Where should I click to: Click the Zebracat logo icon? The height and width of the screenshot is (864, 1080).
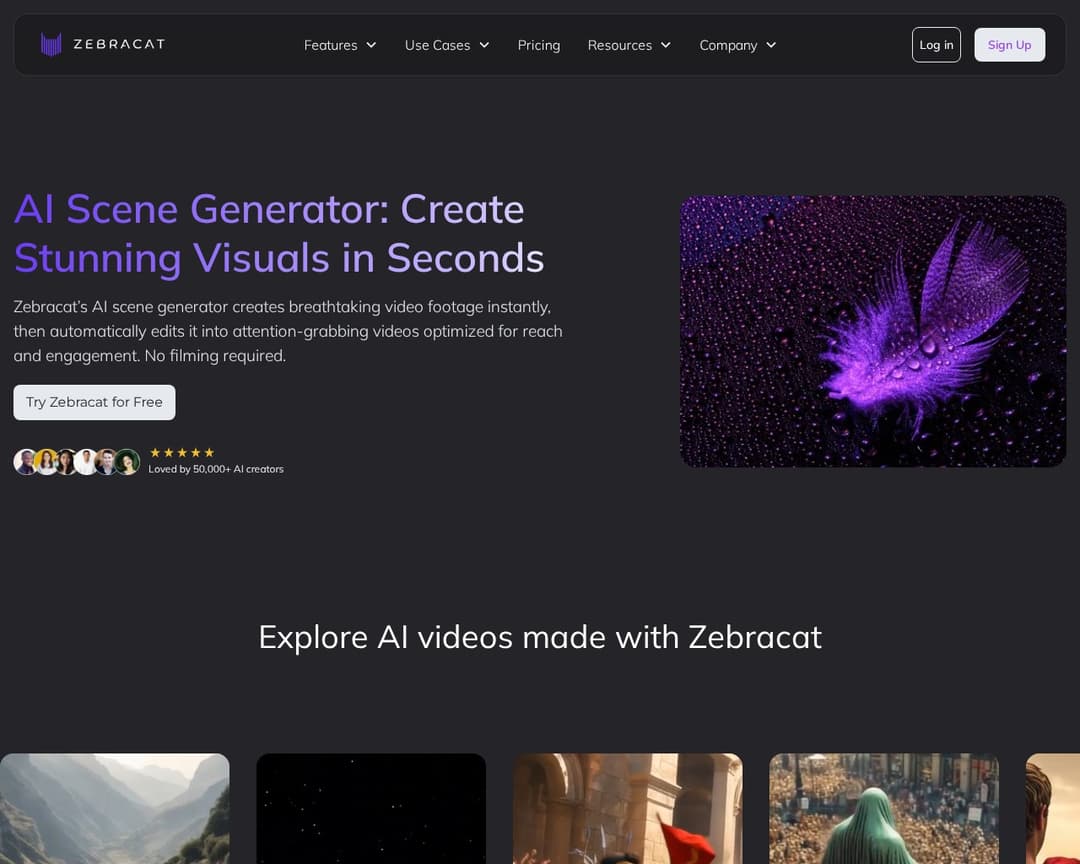(x=51, y=44)
